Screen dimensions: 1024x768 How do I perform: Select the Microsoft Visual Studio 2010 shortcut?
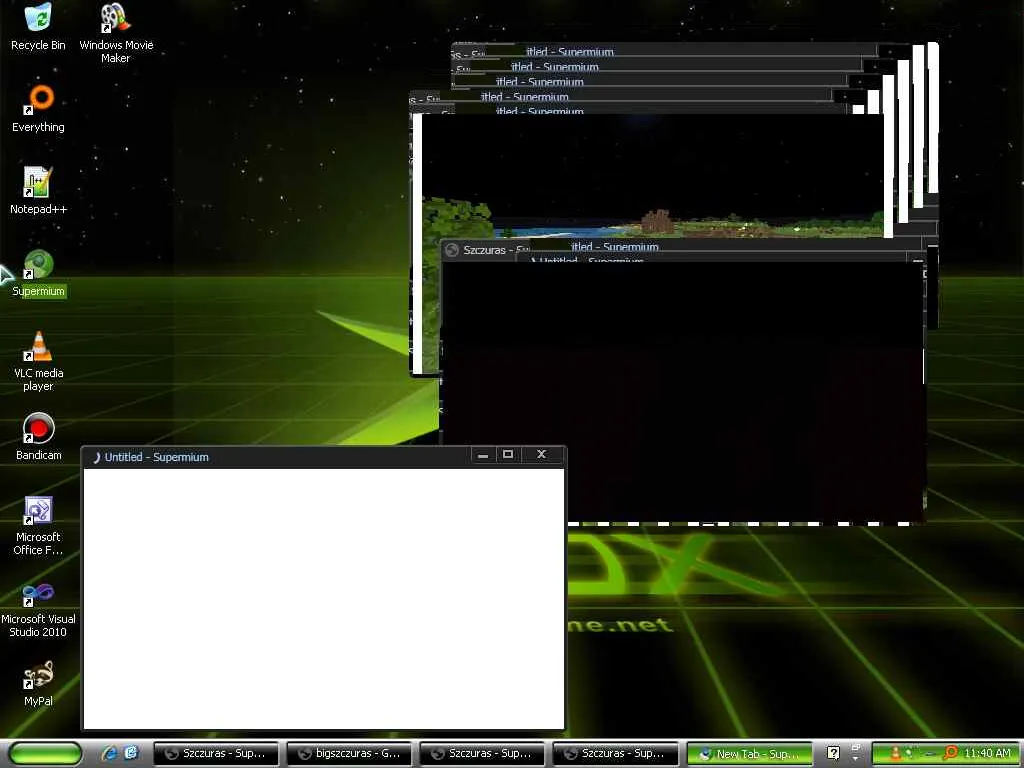[x=38, y=610]
